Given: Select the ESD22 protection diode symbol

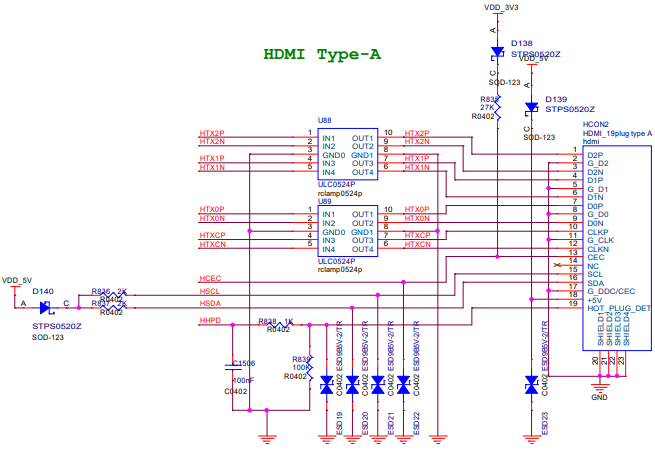Looking at the screenshot, I should [x=404, y=385].
